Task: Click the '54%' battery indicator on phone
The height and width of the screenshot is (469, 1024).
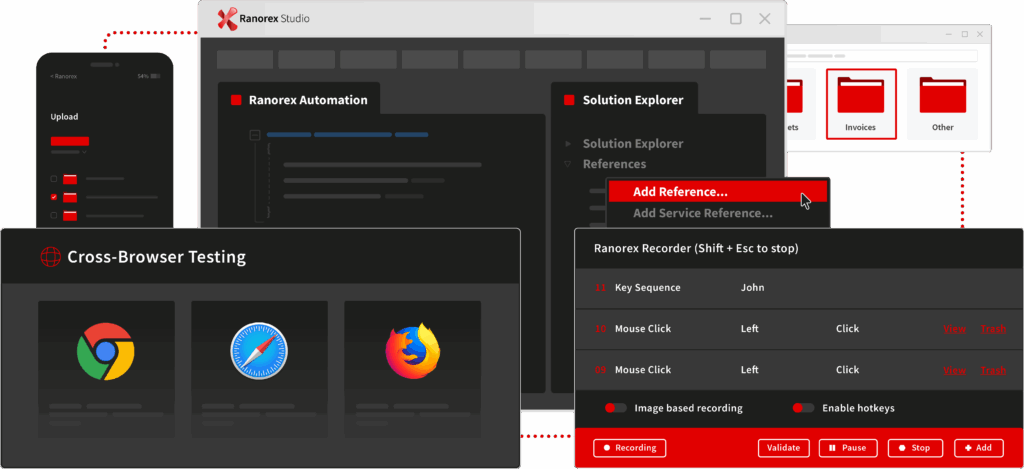Action: [142, 76]
